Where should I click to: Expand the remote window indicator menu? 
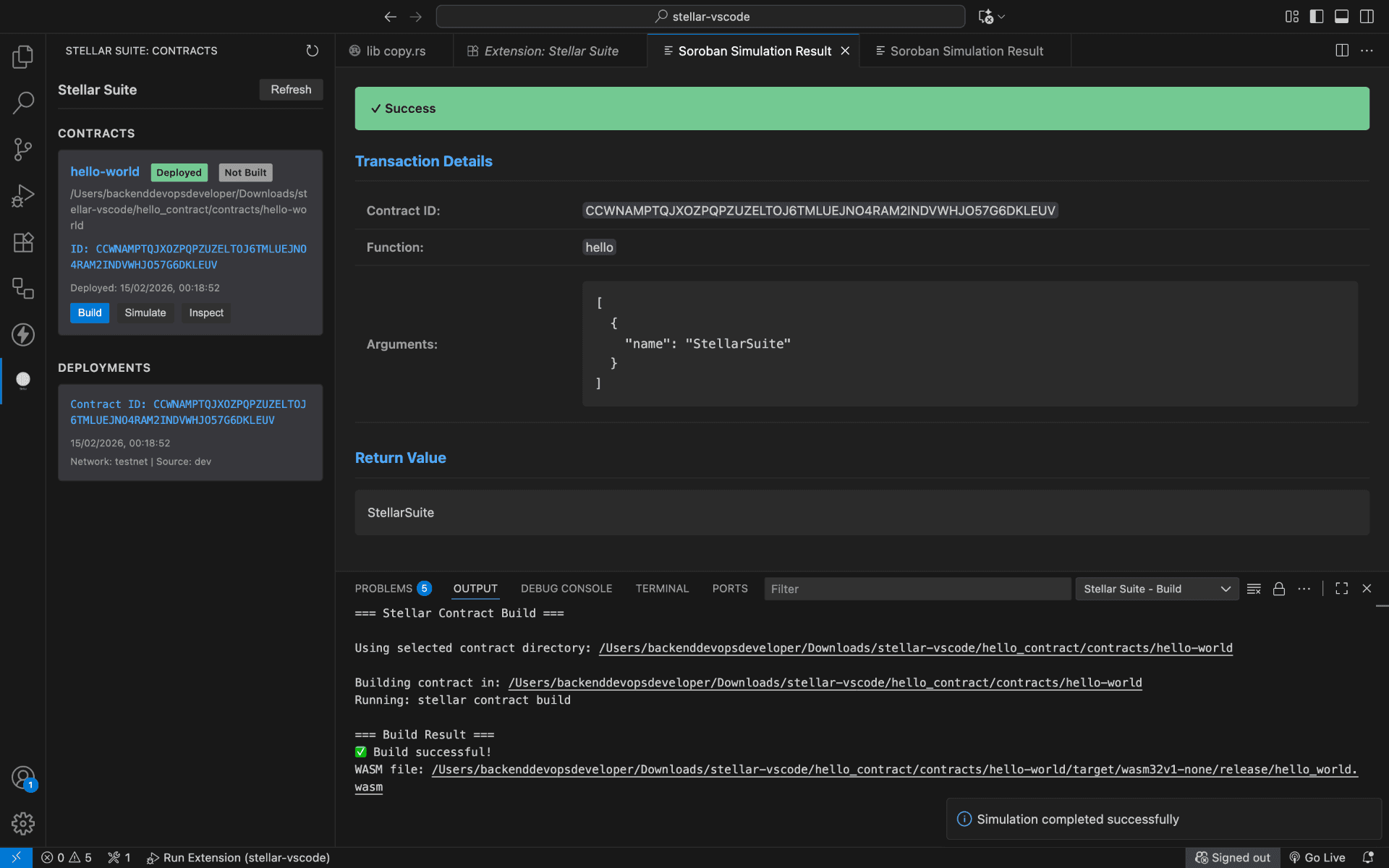[16, 857]
